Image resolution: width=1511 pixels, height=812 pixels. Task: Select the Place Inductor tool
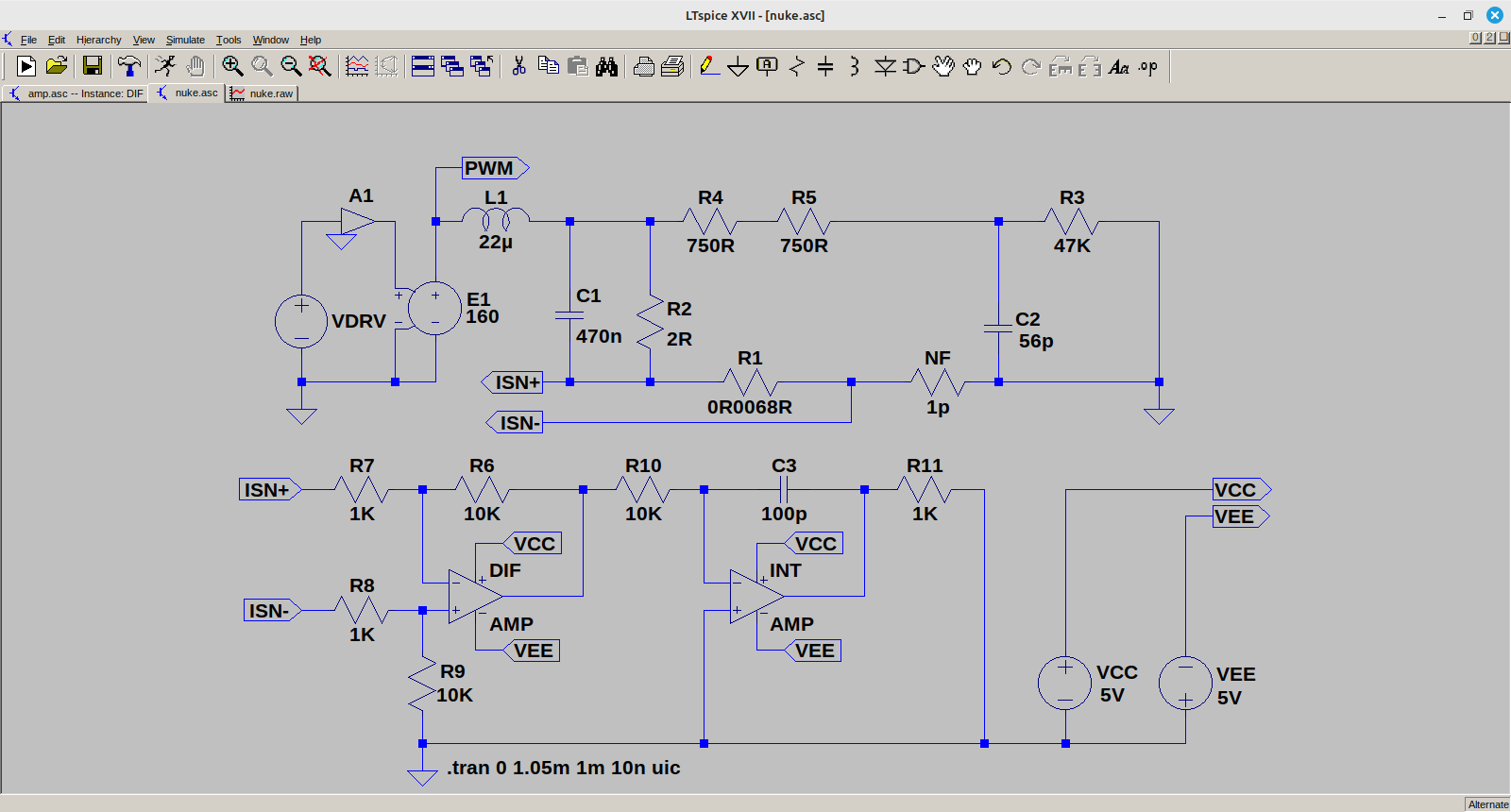[855, 66]
